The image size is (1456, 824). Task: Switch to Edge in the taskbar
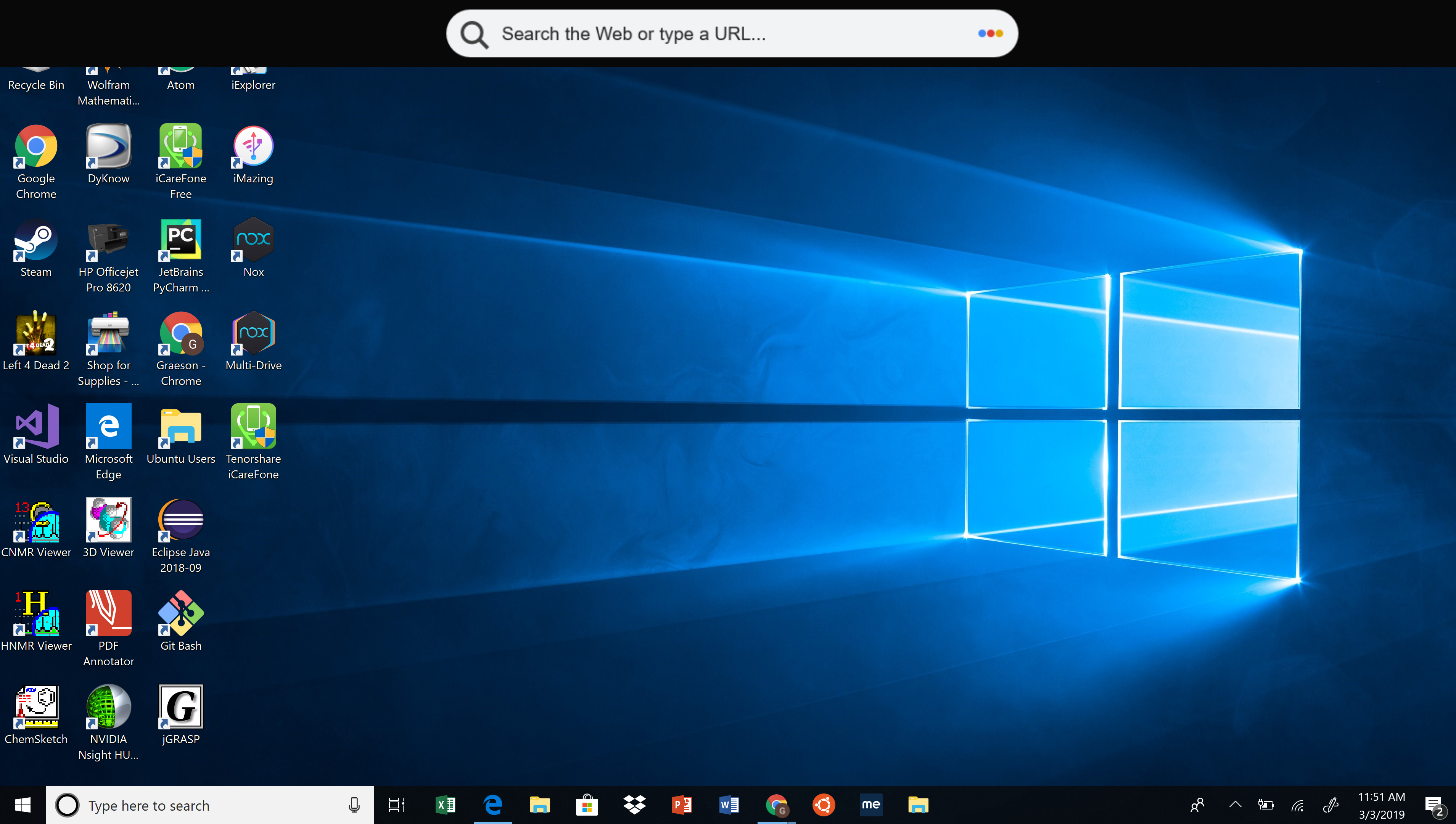(493, 805)
